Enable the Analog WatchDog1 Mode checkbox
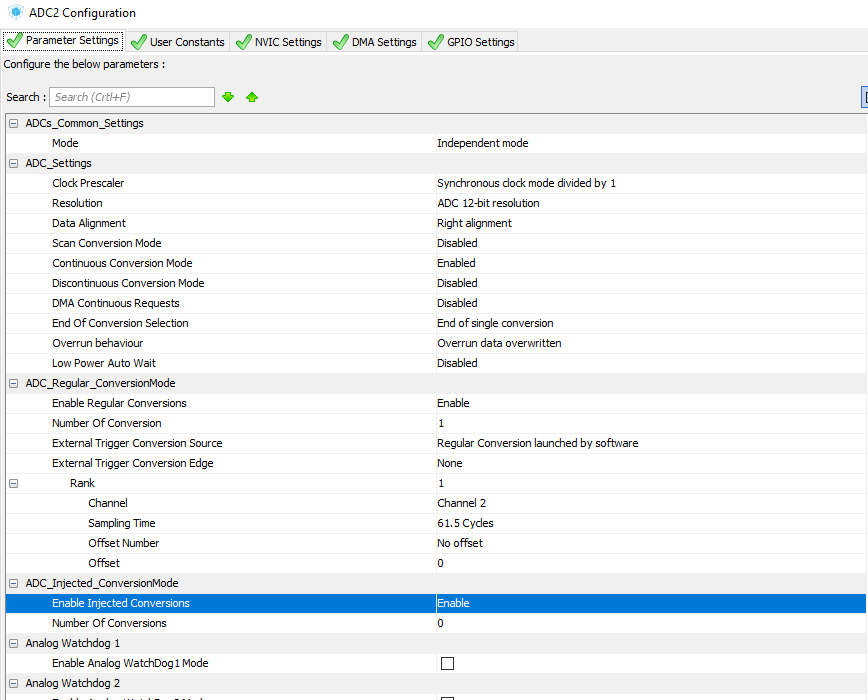 pos(447,663)
